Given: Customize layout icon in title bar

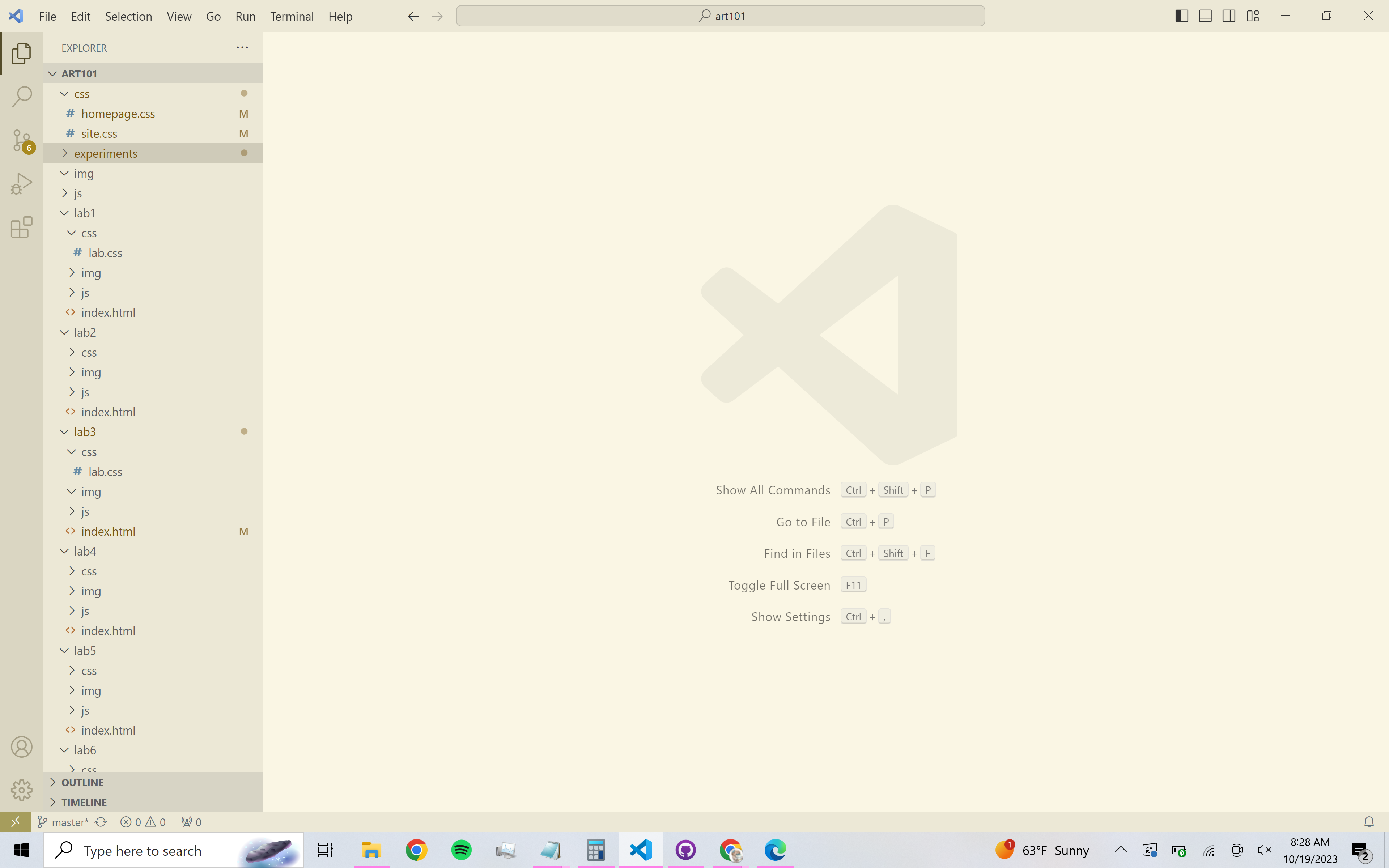Looking at the screenshot, I should [1253, 16].
